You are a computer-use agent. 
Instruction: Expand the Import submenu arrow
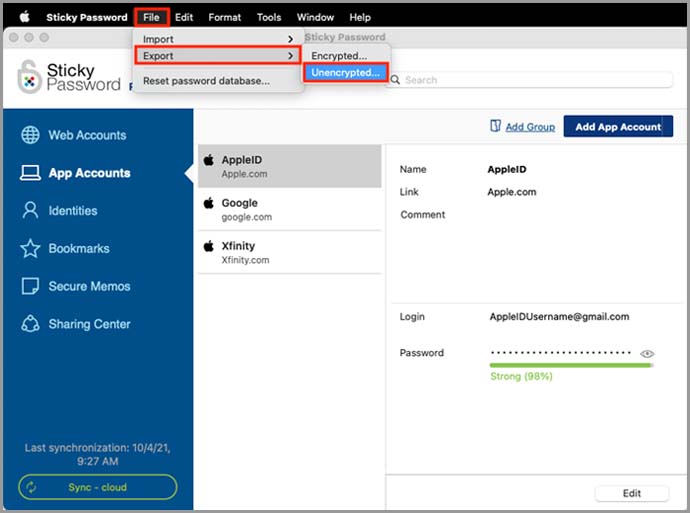(290, 39)
